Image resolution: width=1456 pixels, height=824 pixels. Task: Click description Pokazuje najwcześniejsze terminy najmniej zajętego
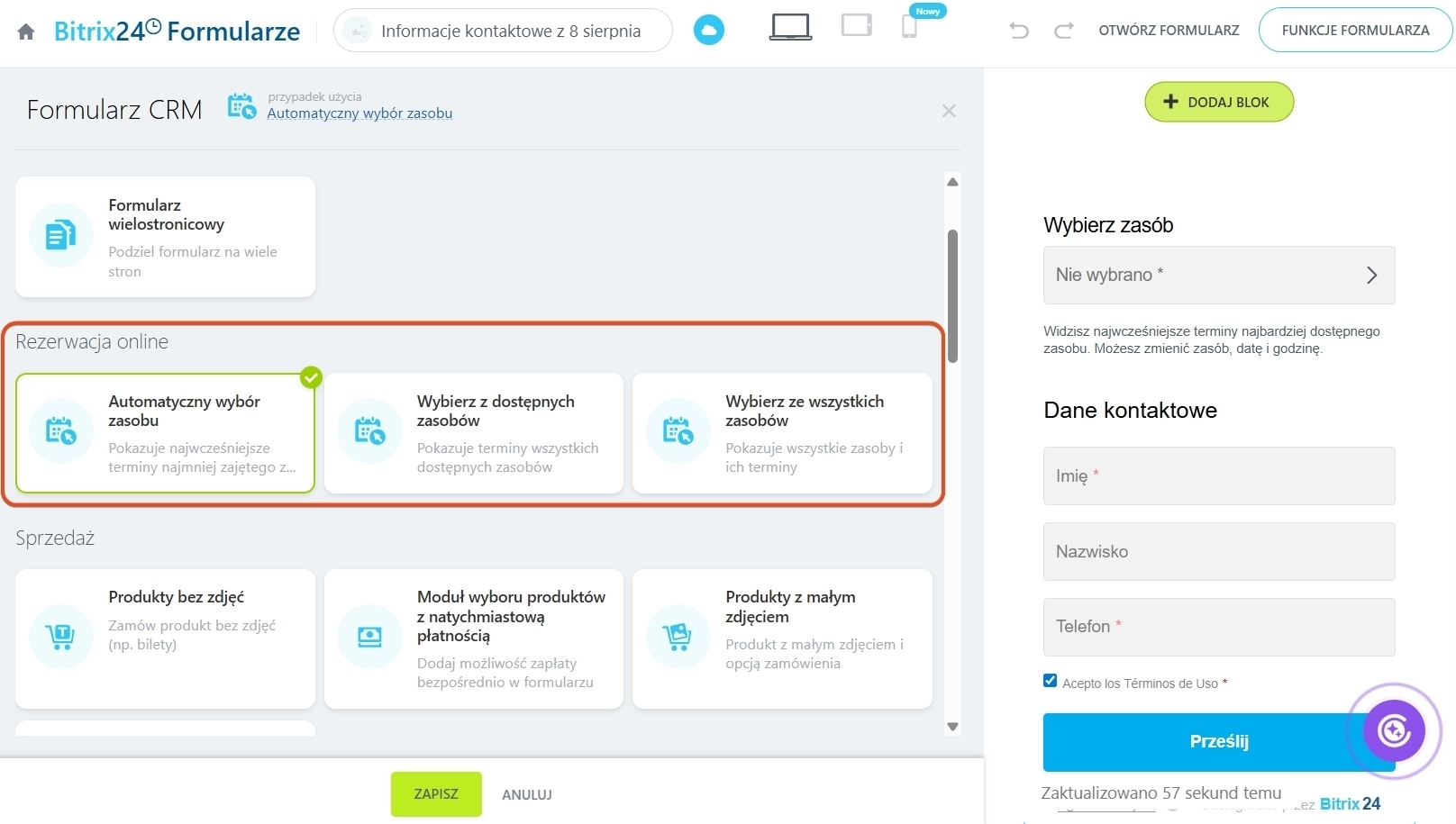coord(202,457)
